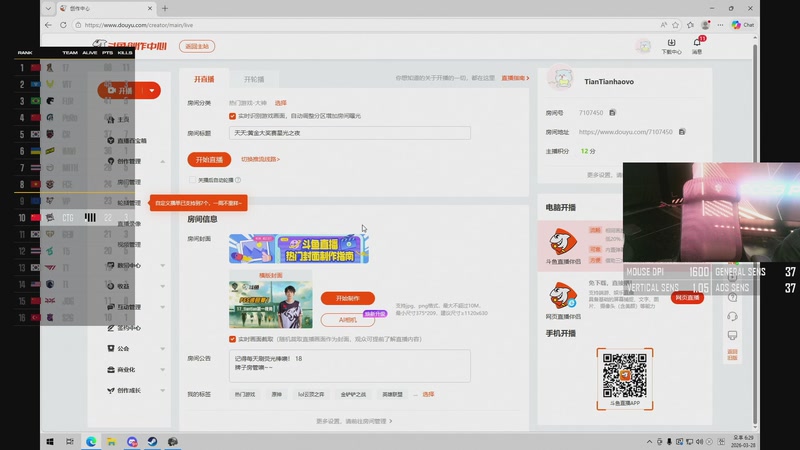Uncheck the 实时画面截取 cover checkbox

point(232,339)
